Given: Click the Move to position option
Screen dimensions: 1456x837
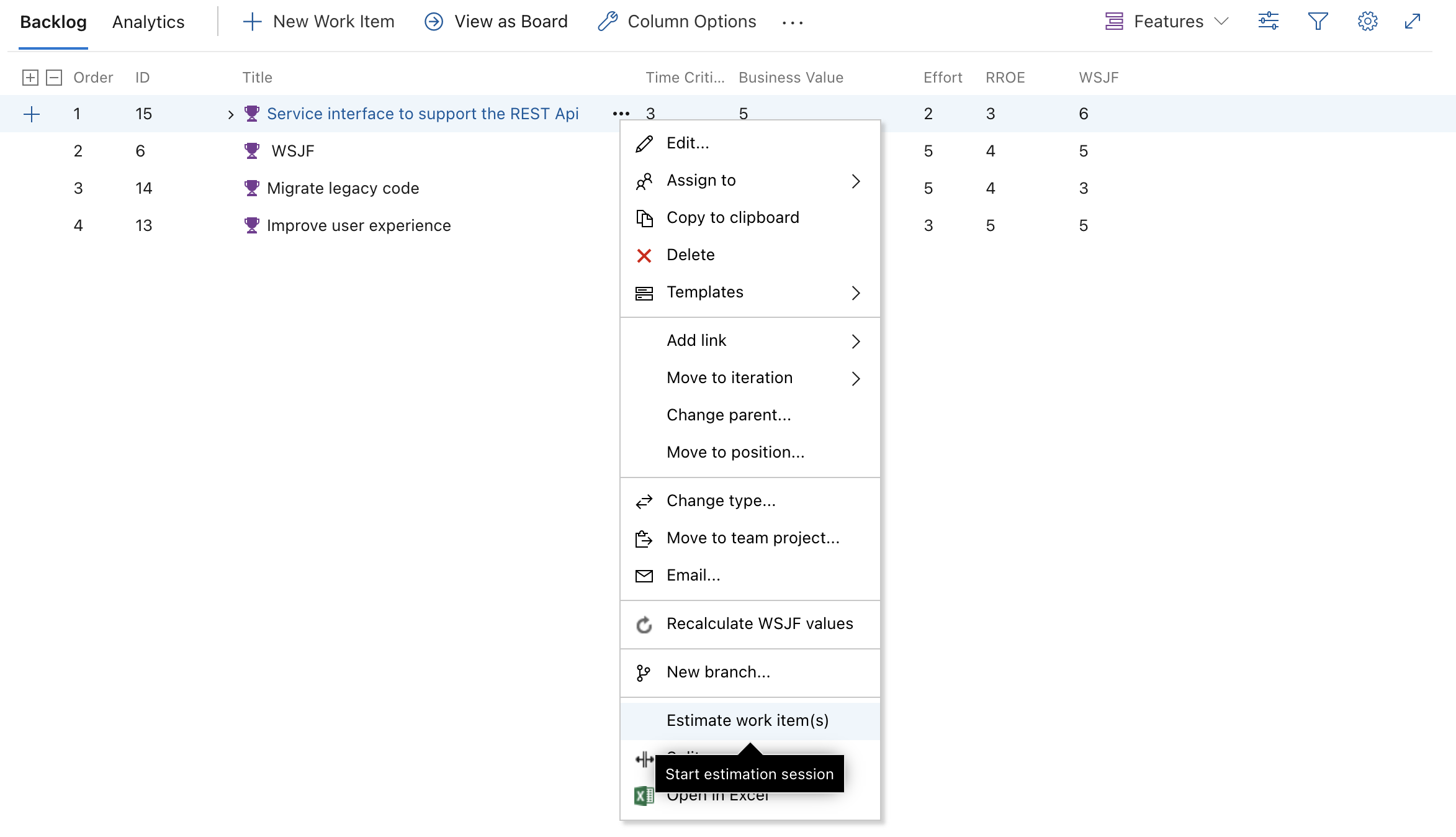Looking at the screenshot, I should click(736, 452).
